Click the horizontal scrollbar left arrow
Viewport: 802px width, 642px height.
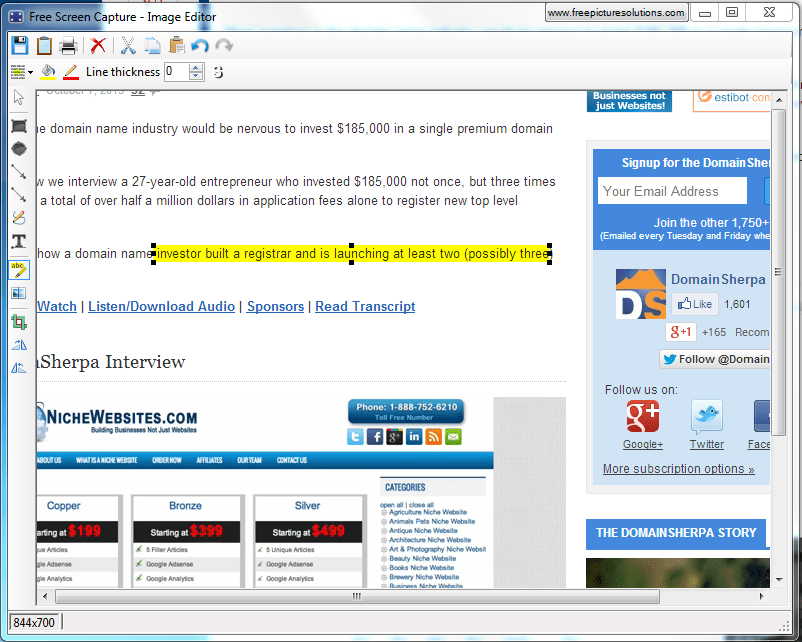(45, 596)
